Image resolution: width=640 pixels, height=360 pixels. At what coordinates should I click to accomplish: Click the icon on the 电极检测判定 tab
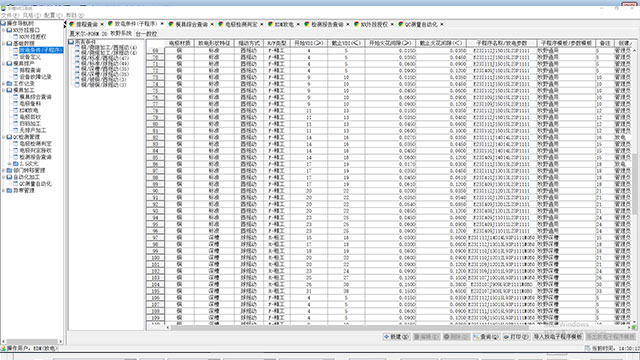221,24
